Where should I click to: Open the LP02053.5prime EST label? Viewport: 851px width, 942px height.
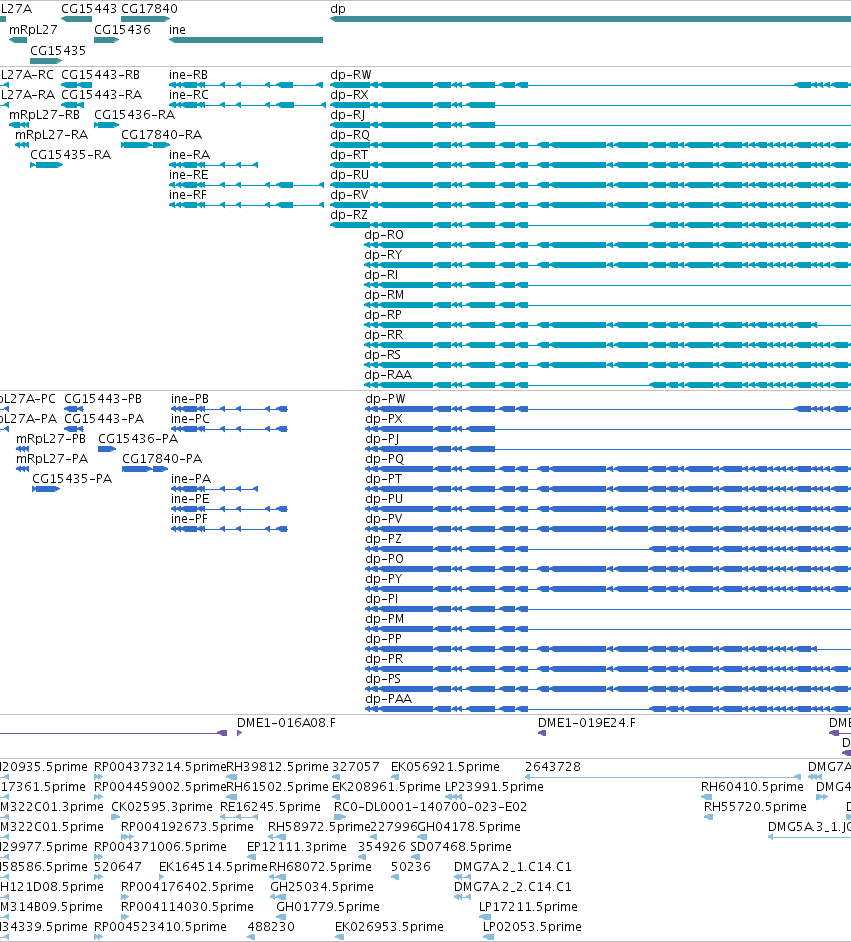(532, 926)
